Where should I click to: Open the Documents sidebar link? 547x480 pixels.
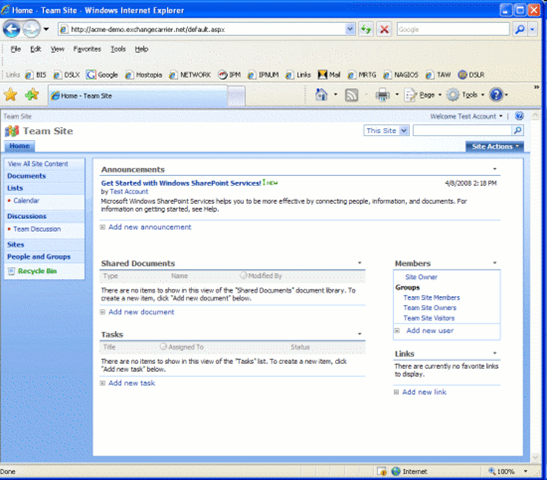27,176
